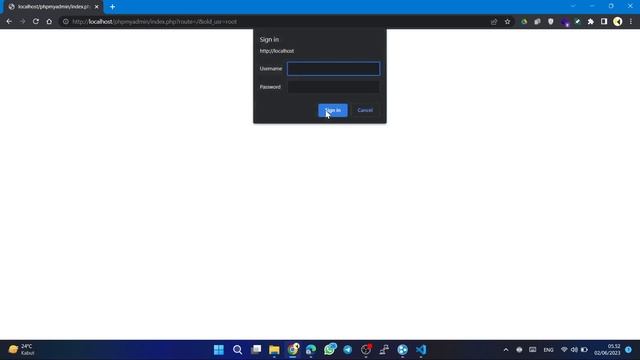This screenshot has height=360, width=640.
Task: Open the weather widget showing Kabul
Action: tap(22, 350)
